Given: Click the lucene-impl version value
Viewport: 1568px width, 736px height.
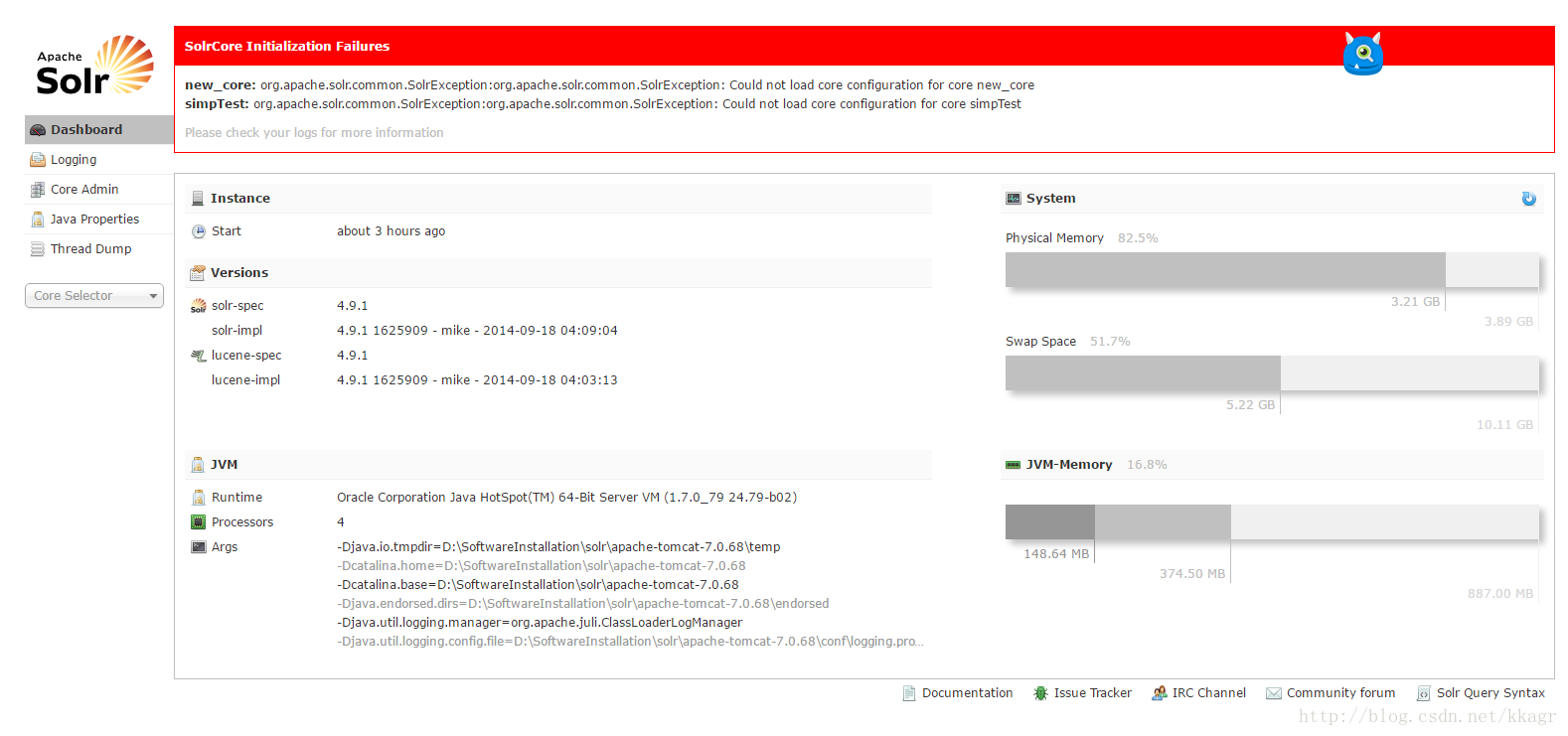Looking at the screenshot, I should [477, 380].
